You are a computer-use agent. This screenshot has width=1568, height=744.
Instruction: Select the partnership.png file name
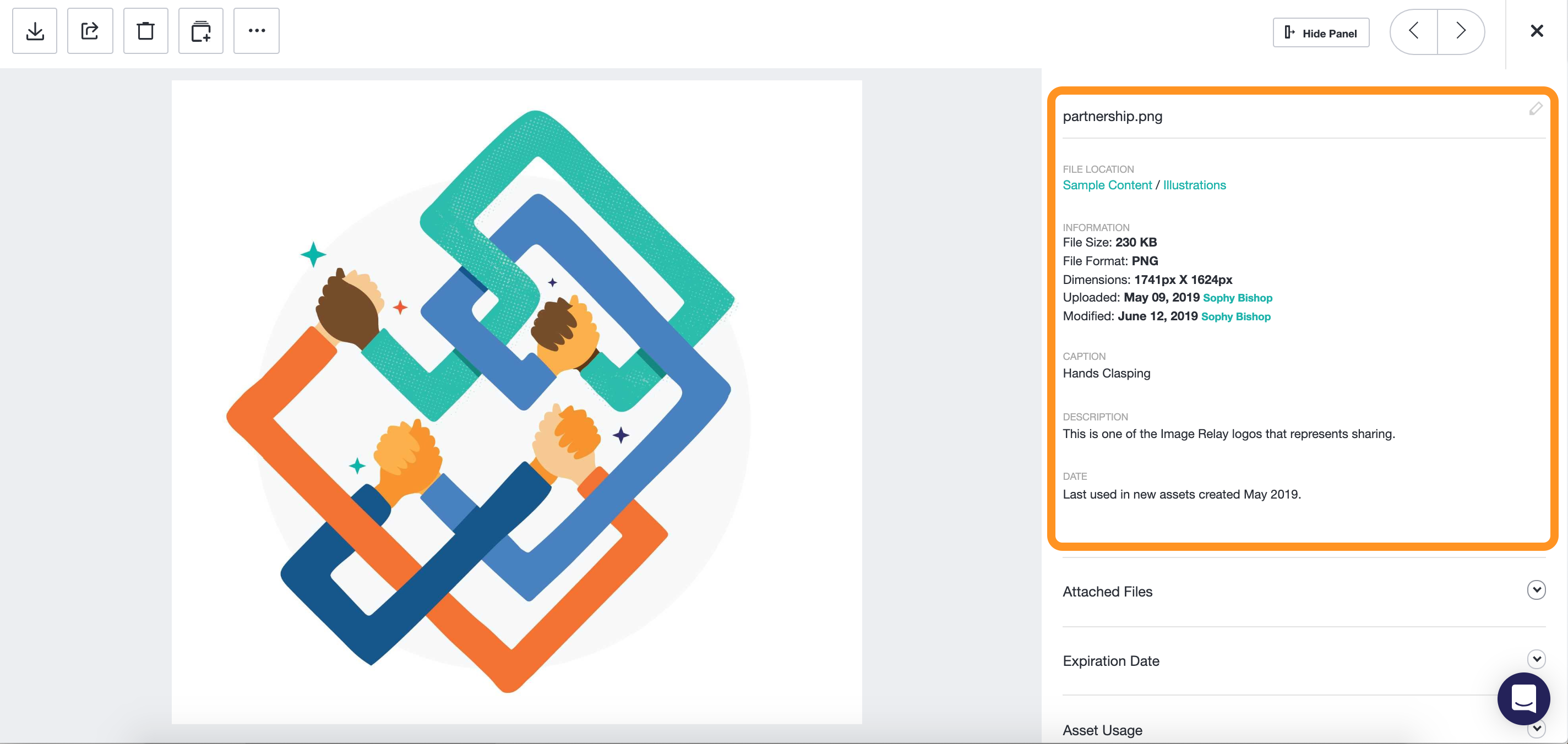(1112, 116)
